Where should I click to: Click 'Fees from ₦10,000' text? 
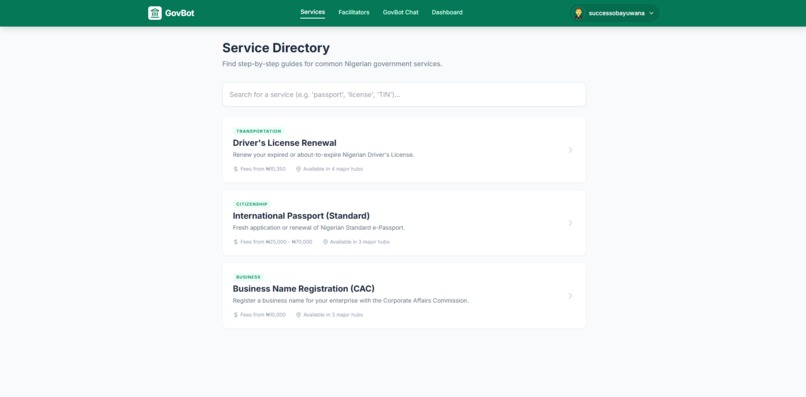pyautogui.click(x=263, y=315)
